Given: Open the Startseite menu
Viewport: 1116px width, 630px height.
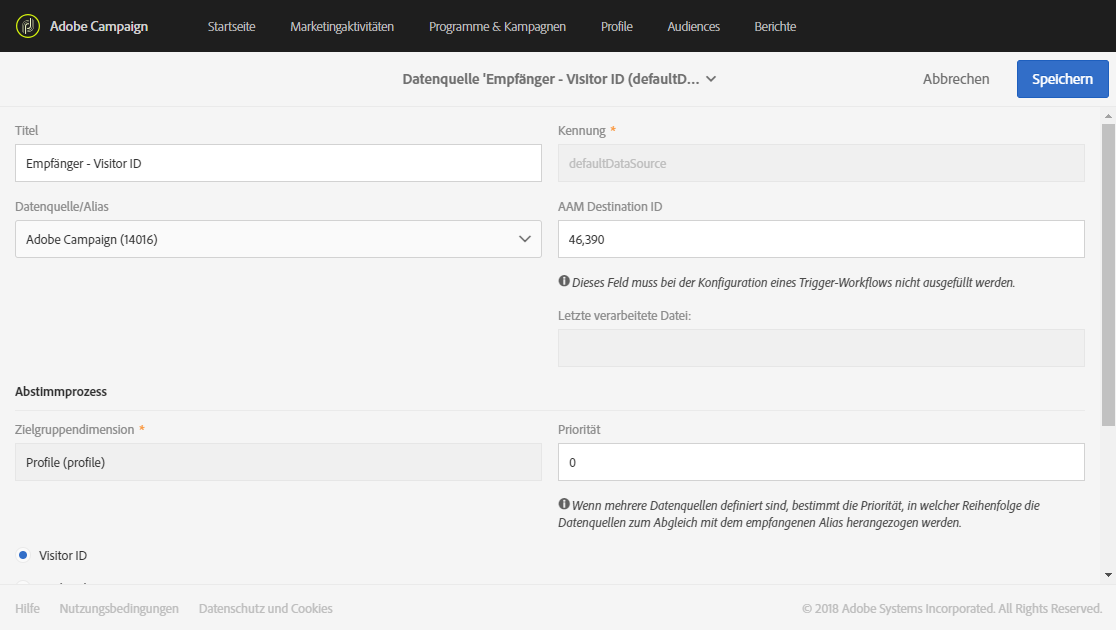Looking at the screenshot, I should (231, 26).
